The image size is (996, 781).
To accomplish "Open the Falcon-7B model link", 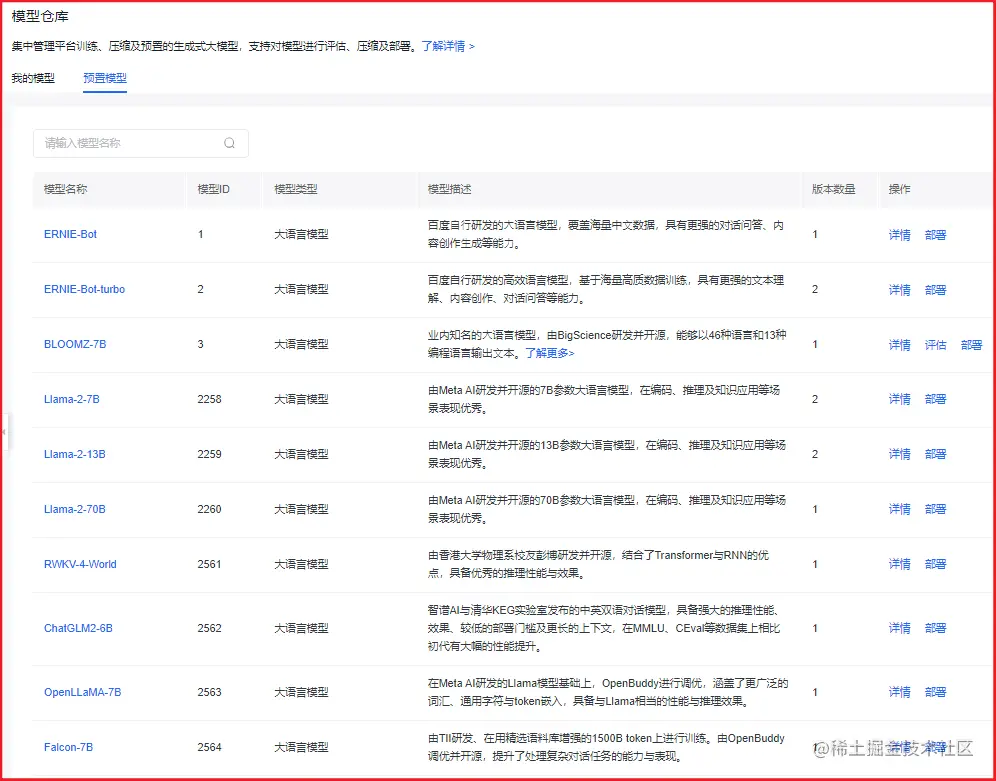I will [x=69, y=747].
